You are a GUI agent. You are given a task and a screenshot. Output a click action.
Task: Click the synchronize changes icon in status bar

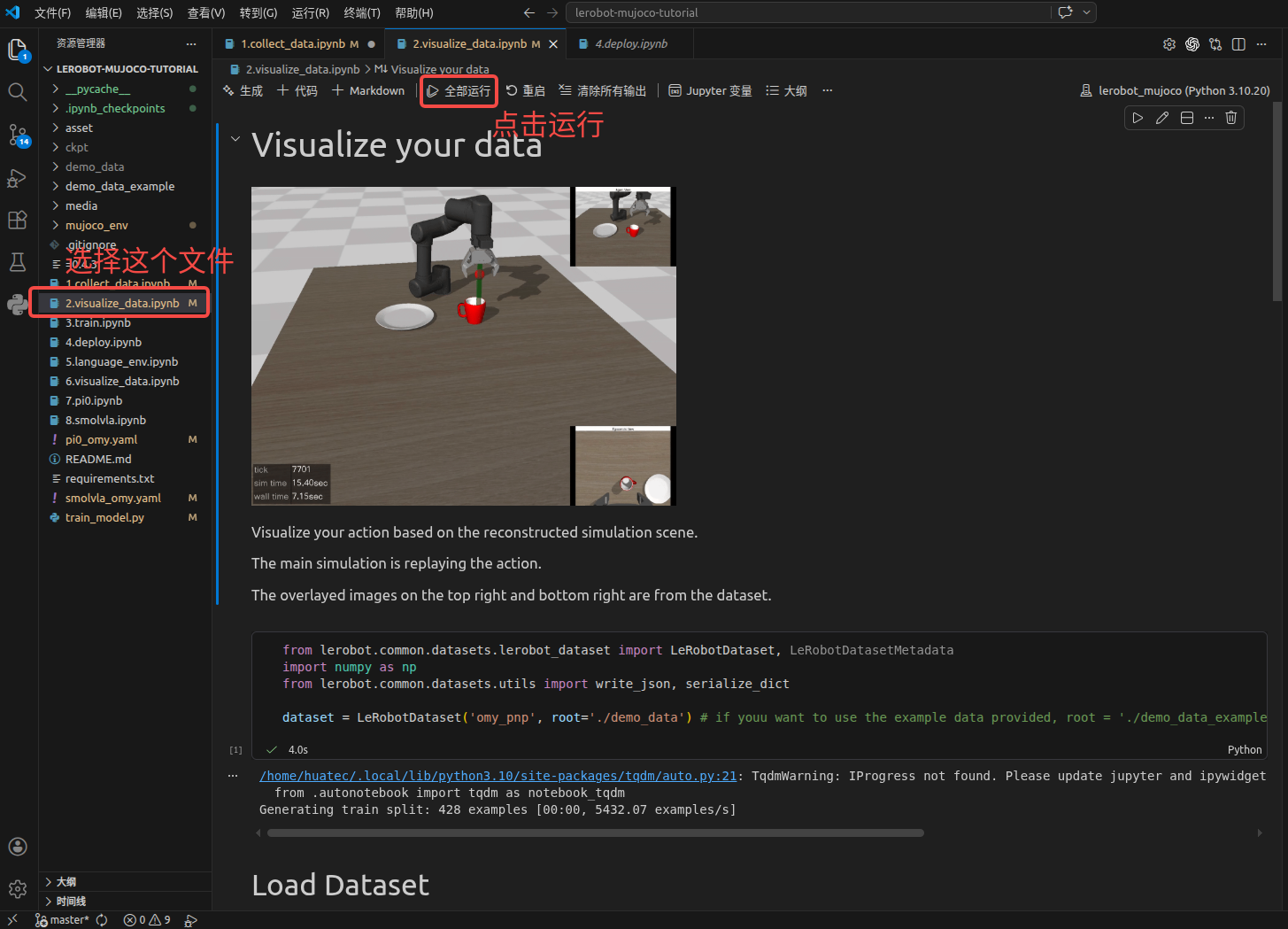[102, 920]
